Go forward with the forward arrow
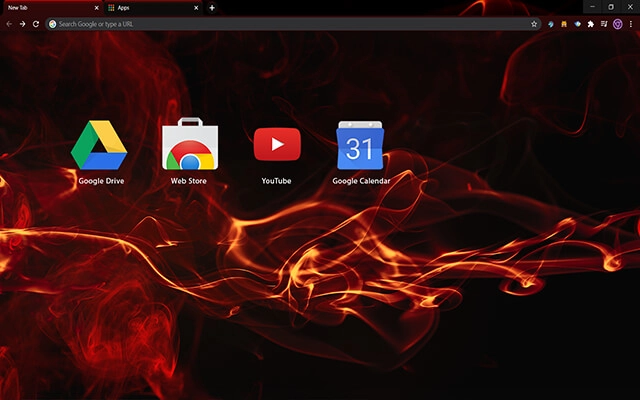The image size is (640, 400). (x=22, y=24)
